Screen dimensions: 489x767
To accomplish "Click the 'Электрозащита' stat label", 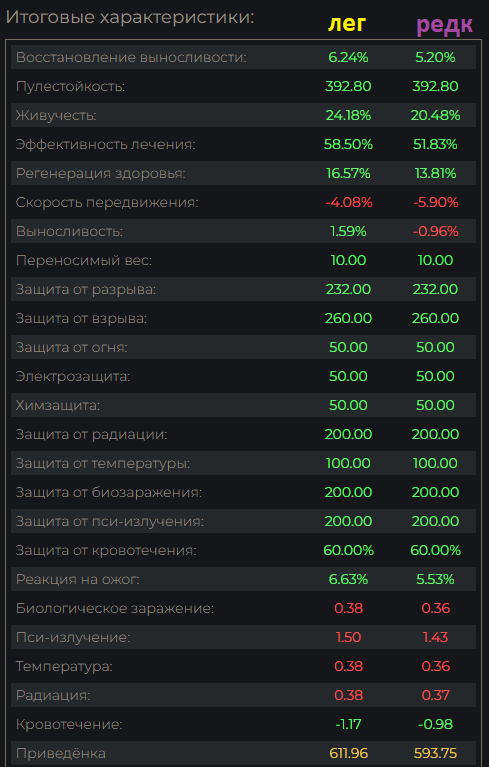I will 73,377.
